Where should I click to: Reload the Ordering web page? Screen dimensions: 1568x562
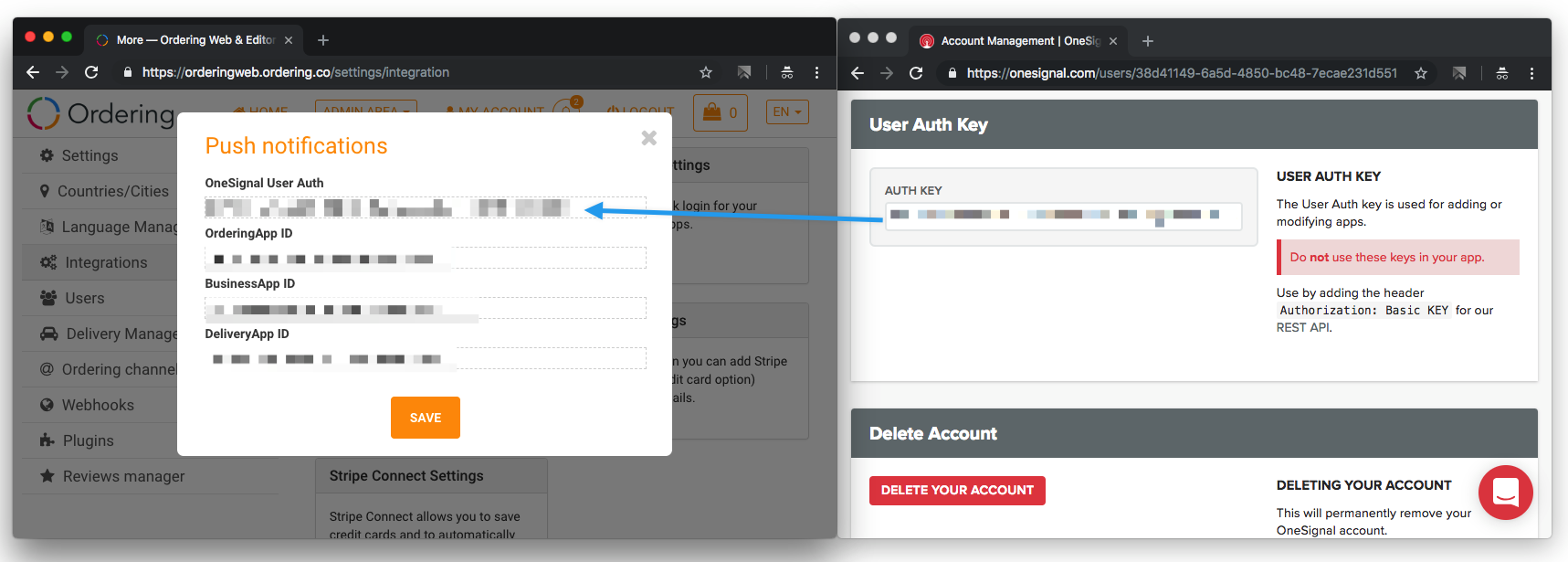point(91,72)
